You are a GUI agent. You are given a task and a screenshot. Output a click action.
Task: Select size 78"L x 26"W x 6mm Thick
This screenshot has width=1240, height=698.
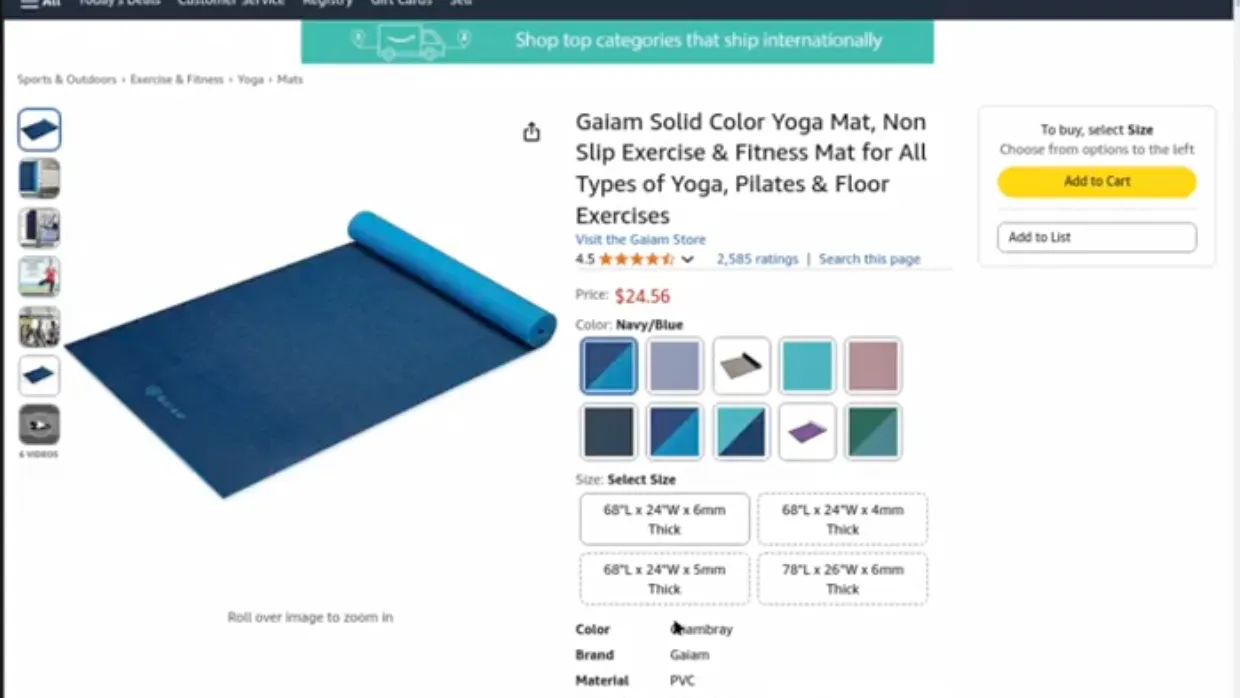point(842,579)
